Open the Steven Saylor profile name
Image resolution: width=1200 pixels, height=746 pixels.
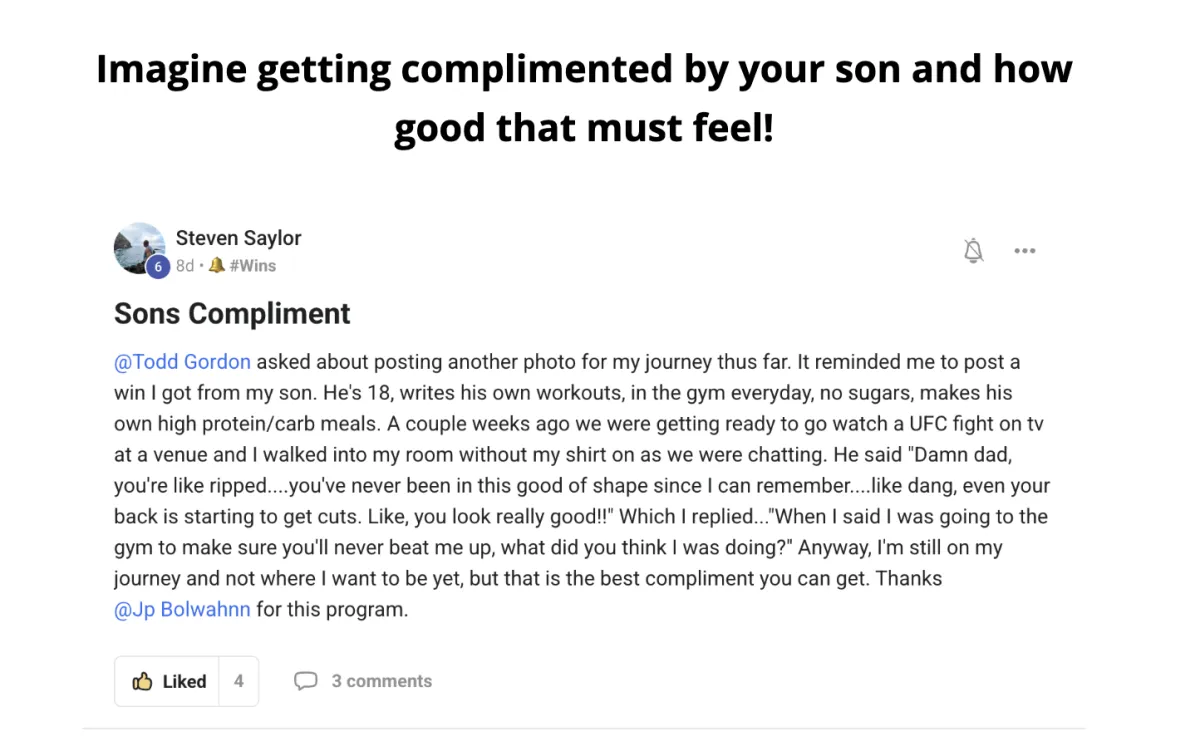tap(238, 238)
